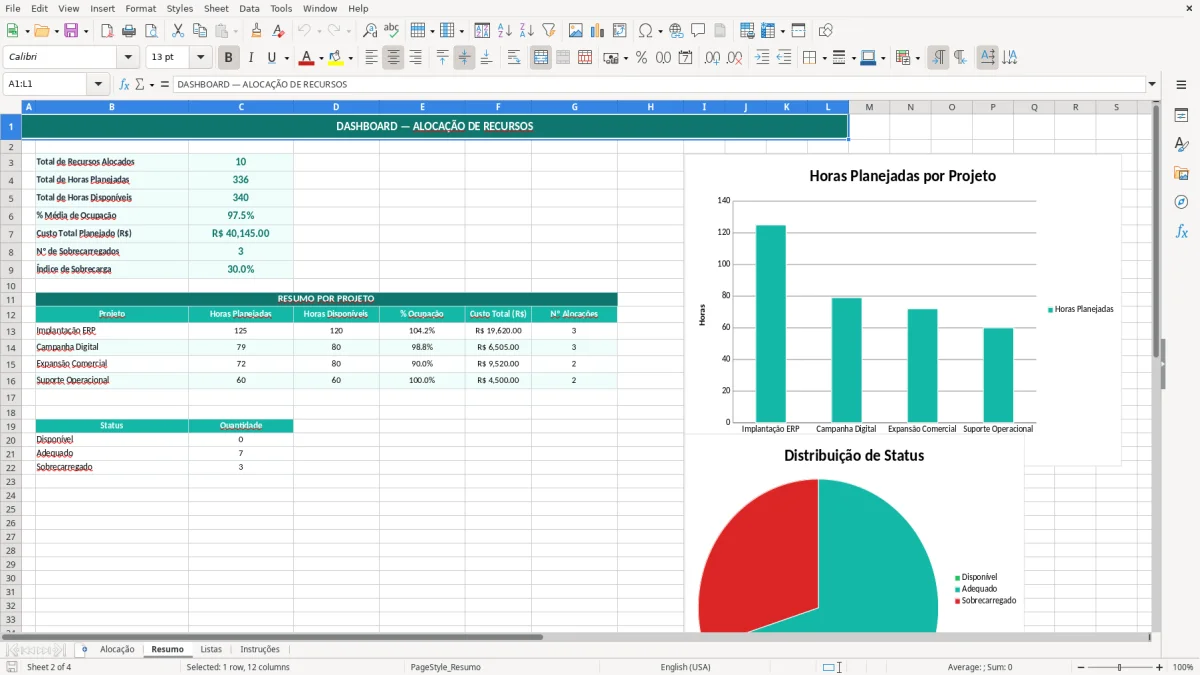Click the Copy icon

pos(199,31)
